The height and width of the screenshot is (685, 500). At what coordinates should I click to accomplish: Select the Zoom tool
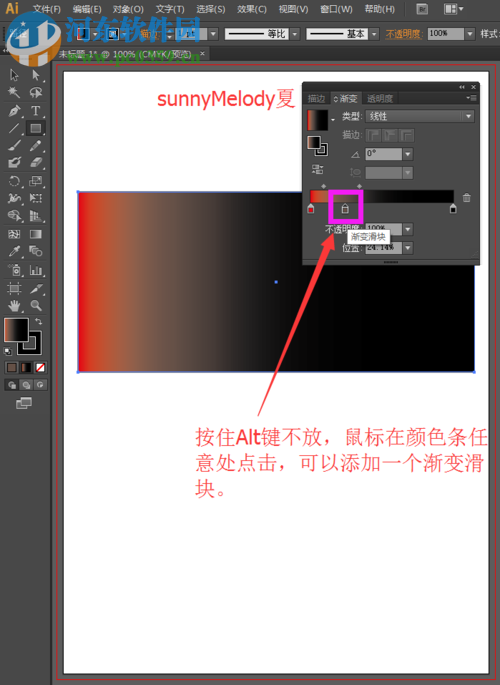[36, 306]
